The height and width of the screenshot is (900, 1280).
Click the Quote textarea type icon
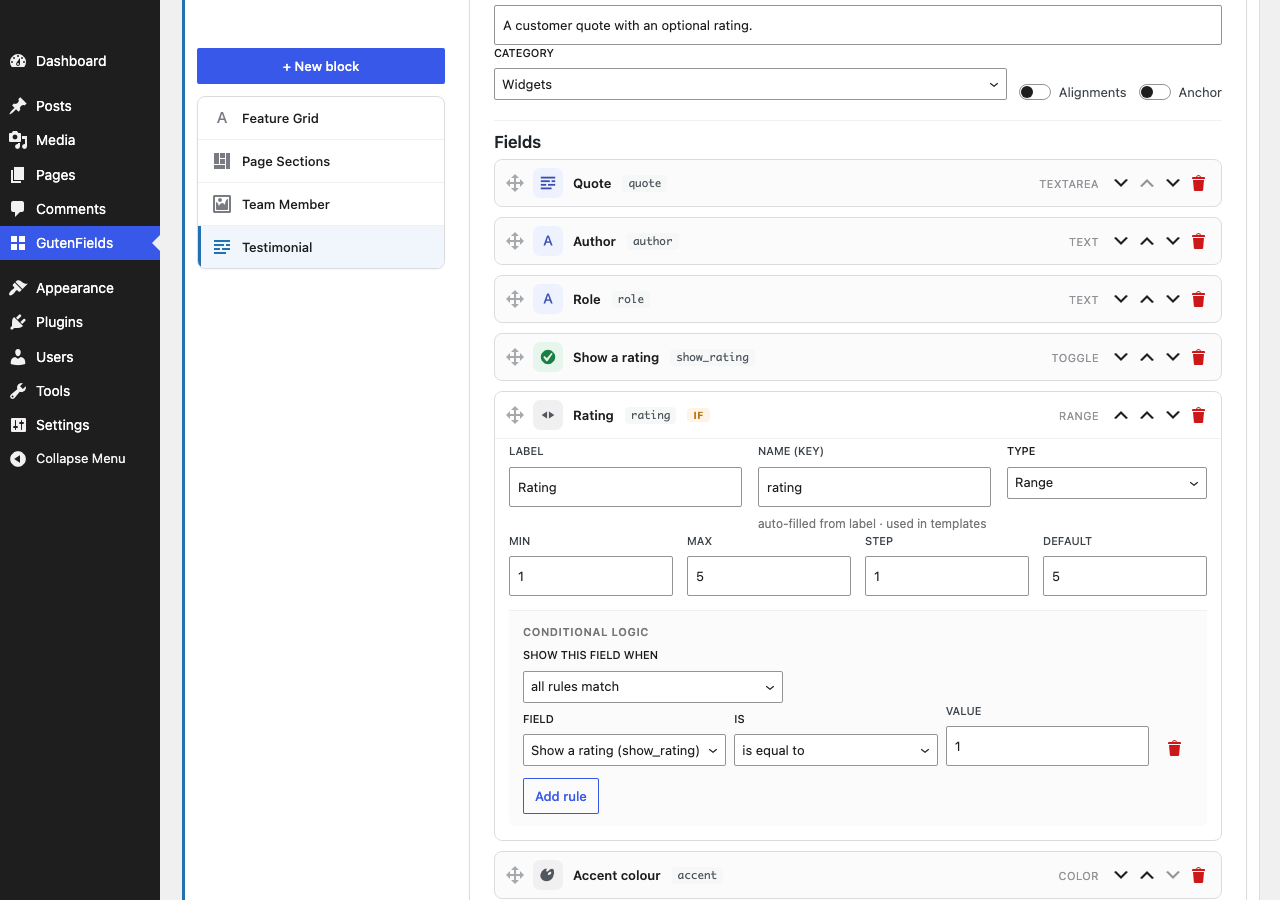point(548,183)
